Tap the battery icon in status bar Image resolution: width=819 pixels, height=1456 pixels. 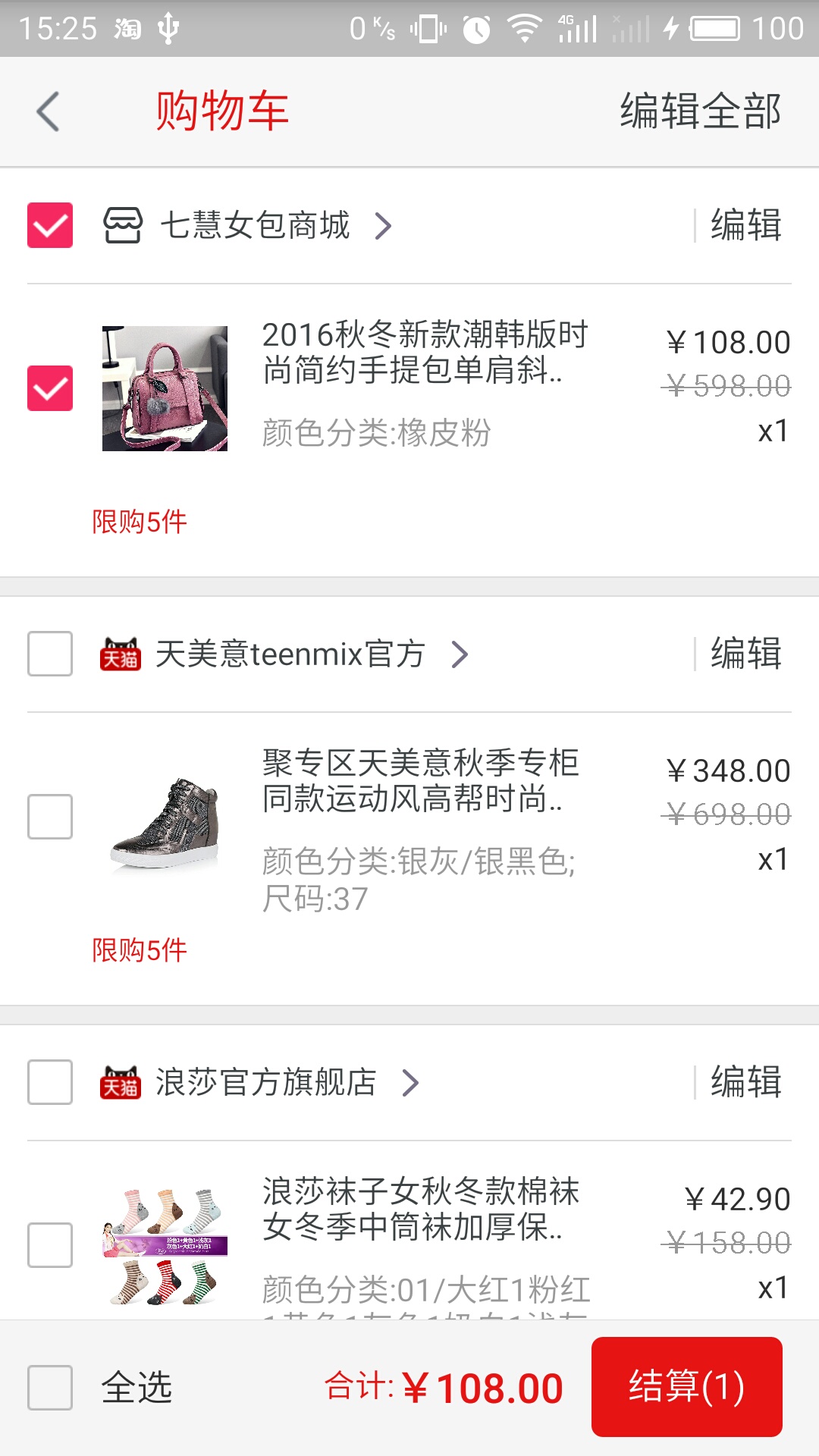click(x=714, y=29)
